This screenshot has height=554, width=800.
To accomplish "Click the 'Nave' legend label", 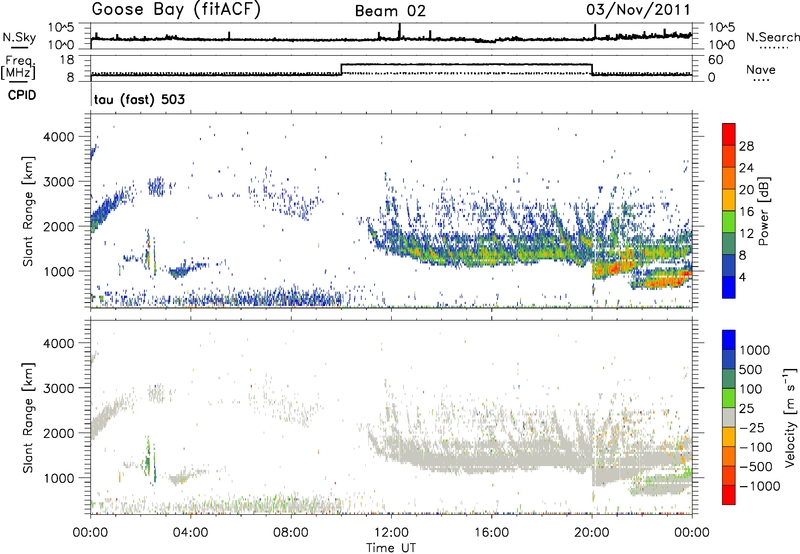I will [761, 69].
